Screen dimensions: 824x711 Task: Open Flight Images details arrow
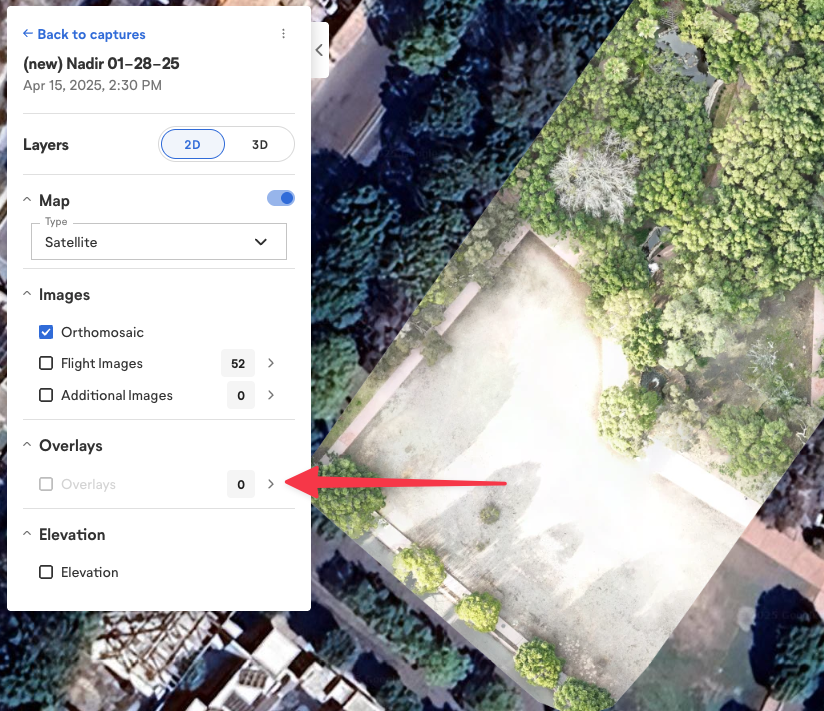[x=270, y=363]
